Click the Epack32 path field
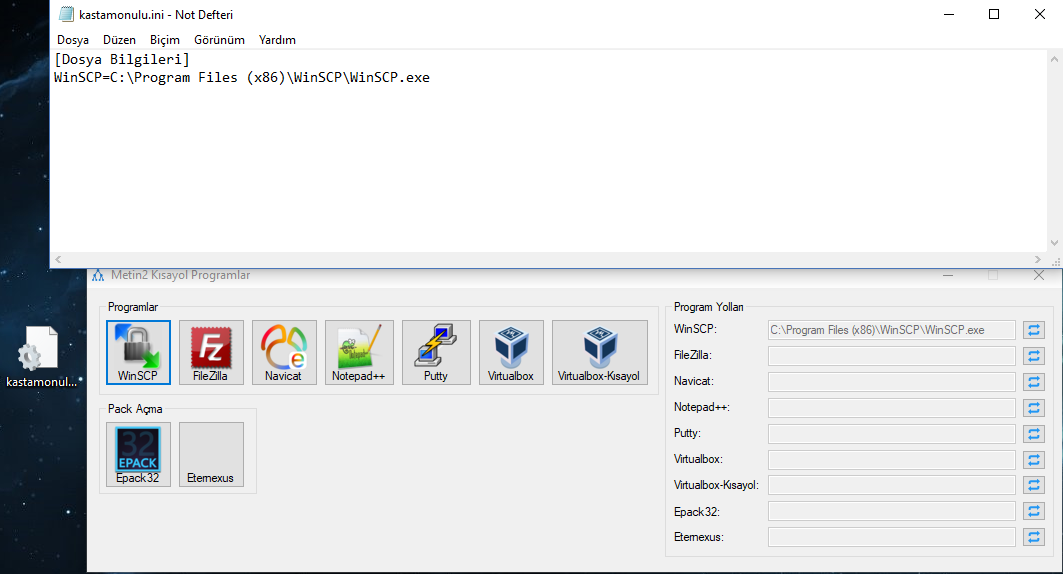This screenshot has height=574, width=1063. tap(891, 512)
